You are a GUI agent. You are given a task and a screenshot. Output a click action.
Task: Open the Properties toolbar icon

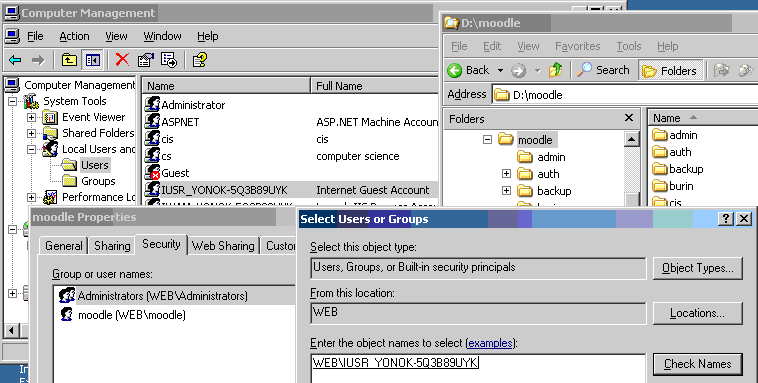coord(146,60)
